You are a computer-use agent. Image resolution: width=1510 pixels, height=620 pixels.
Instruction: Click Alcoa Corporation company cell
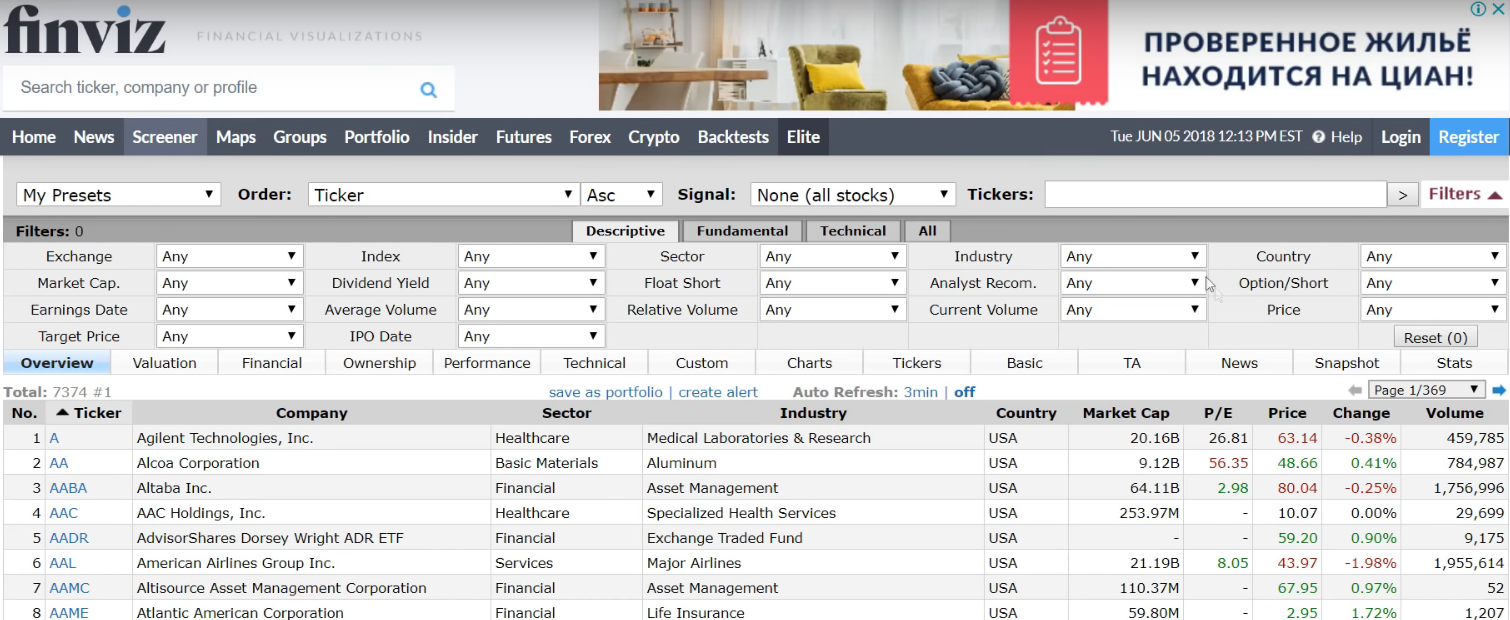[x=312, y=463]
